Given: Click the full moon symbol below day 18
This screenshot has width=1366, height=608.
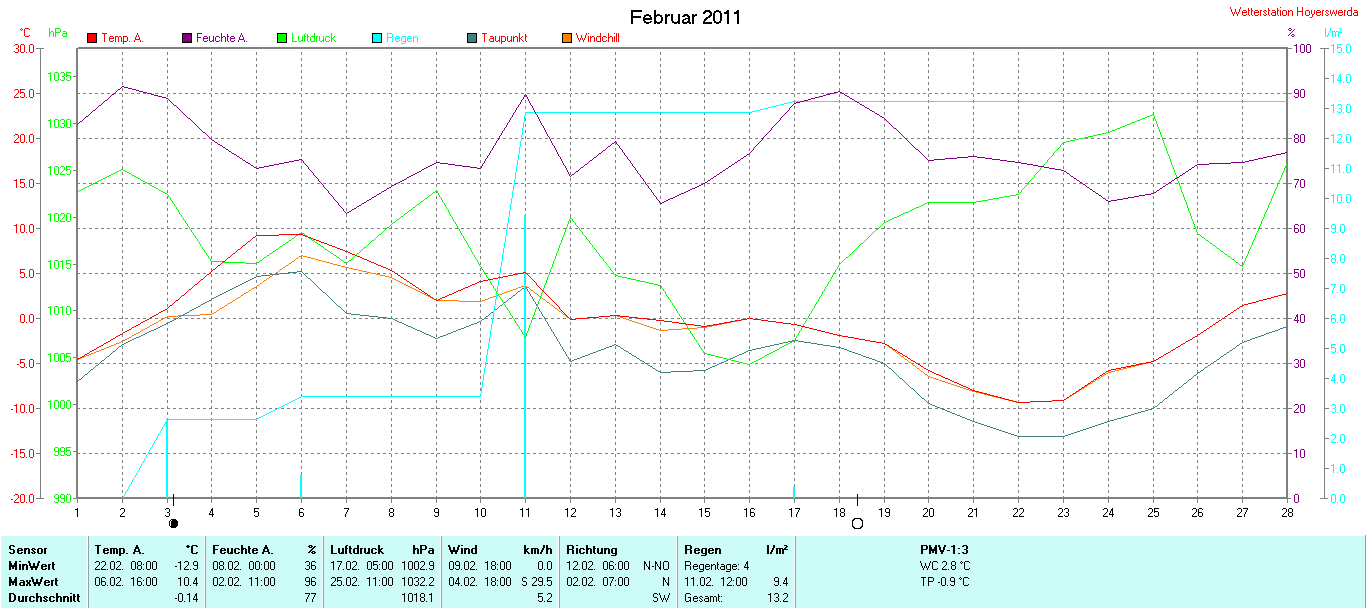Looking at the screenshot, I should 856,522.
